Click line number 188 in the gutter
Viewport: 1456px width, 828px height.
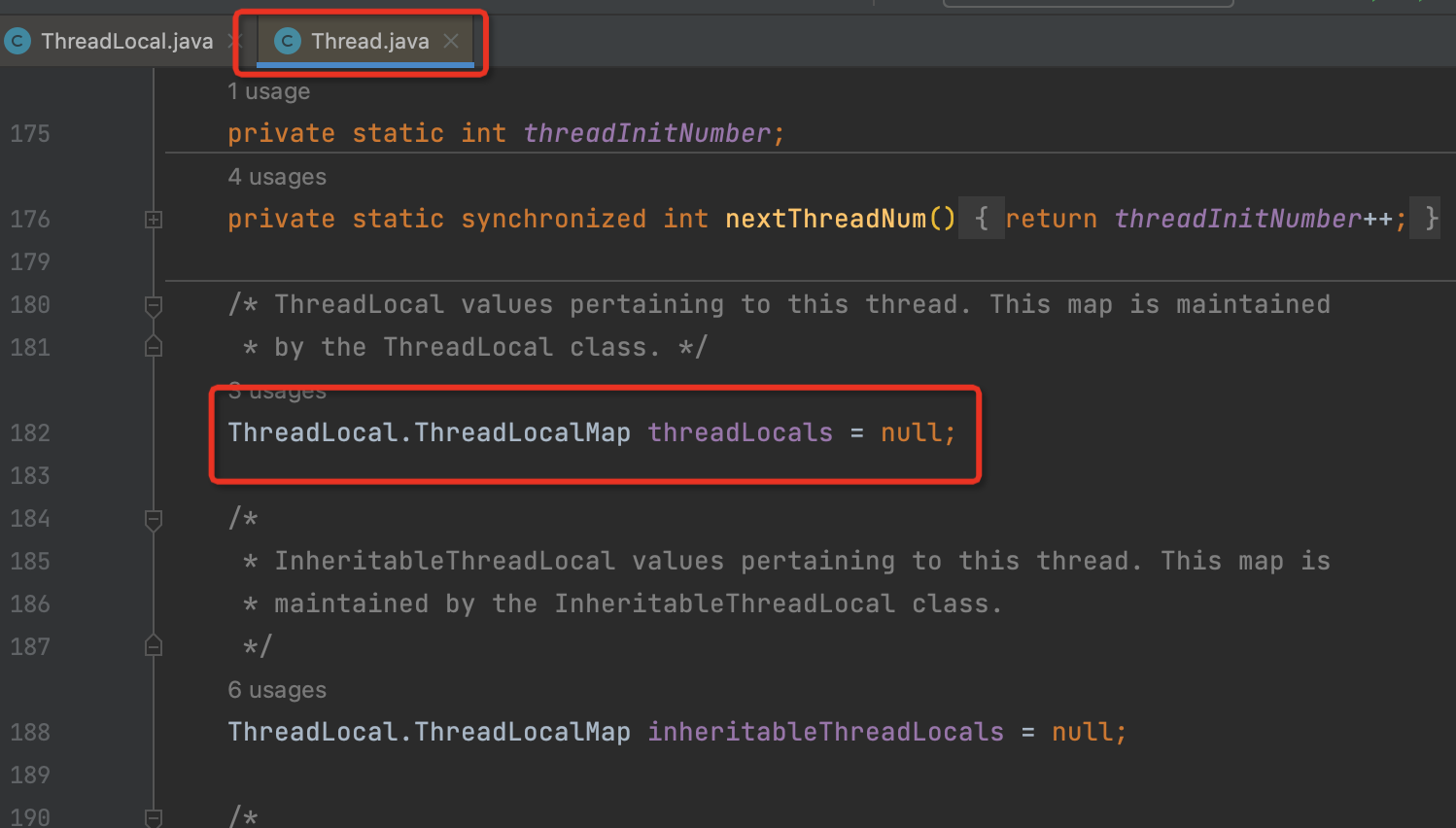[x=30, y=732]
